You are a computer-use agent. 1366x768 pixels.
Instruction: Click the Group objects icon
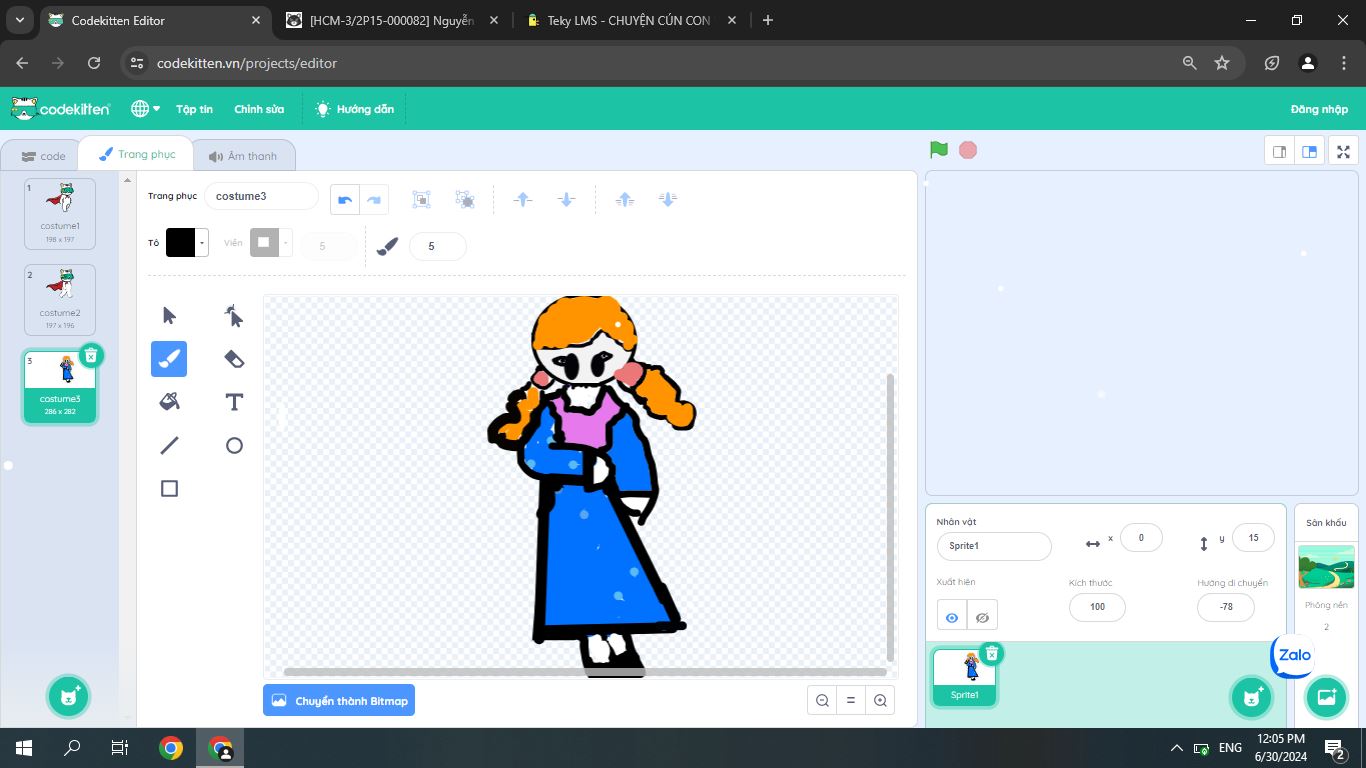pos(422,199)
